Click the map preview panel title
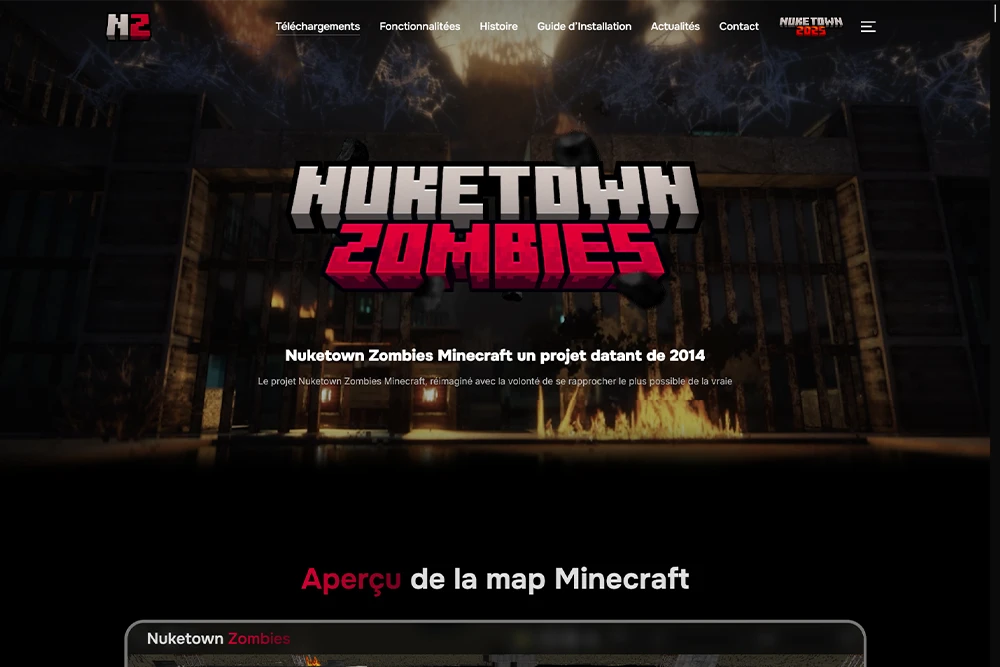 [218, 638]
